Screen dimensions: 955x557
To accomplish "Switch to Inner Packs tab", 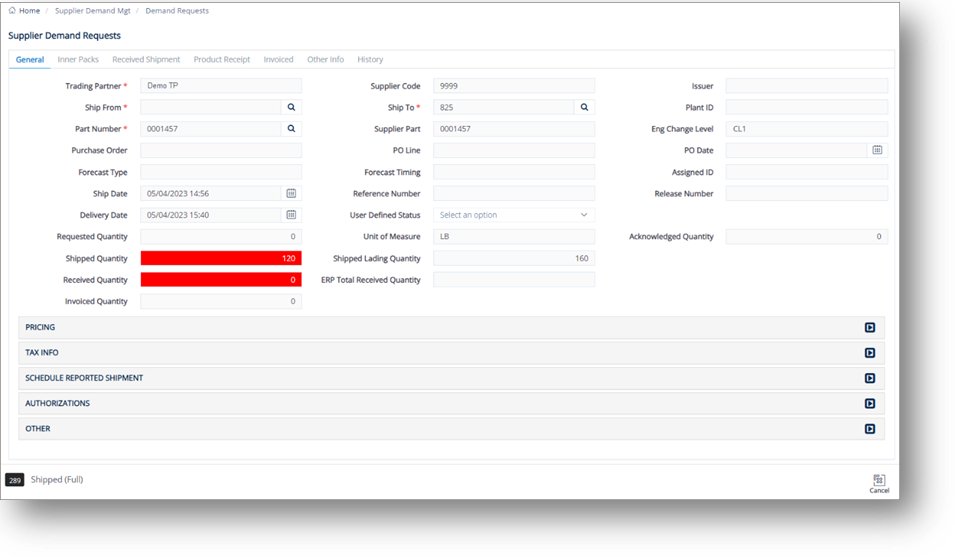I will coord(78,60).
